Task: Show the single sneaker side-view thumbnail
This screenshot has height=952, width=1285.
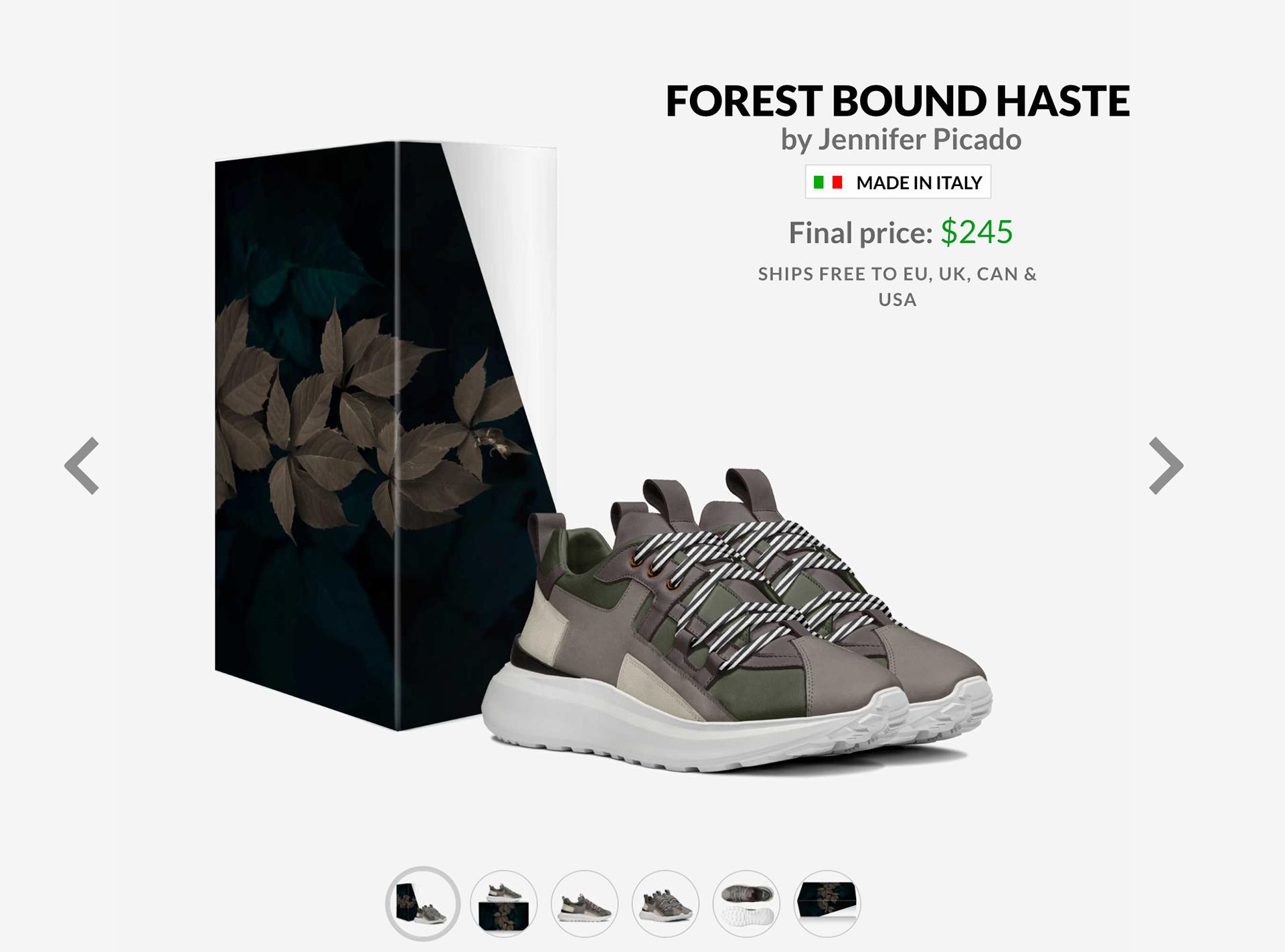Action: [585, 904]
